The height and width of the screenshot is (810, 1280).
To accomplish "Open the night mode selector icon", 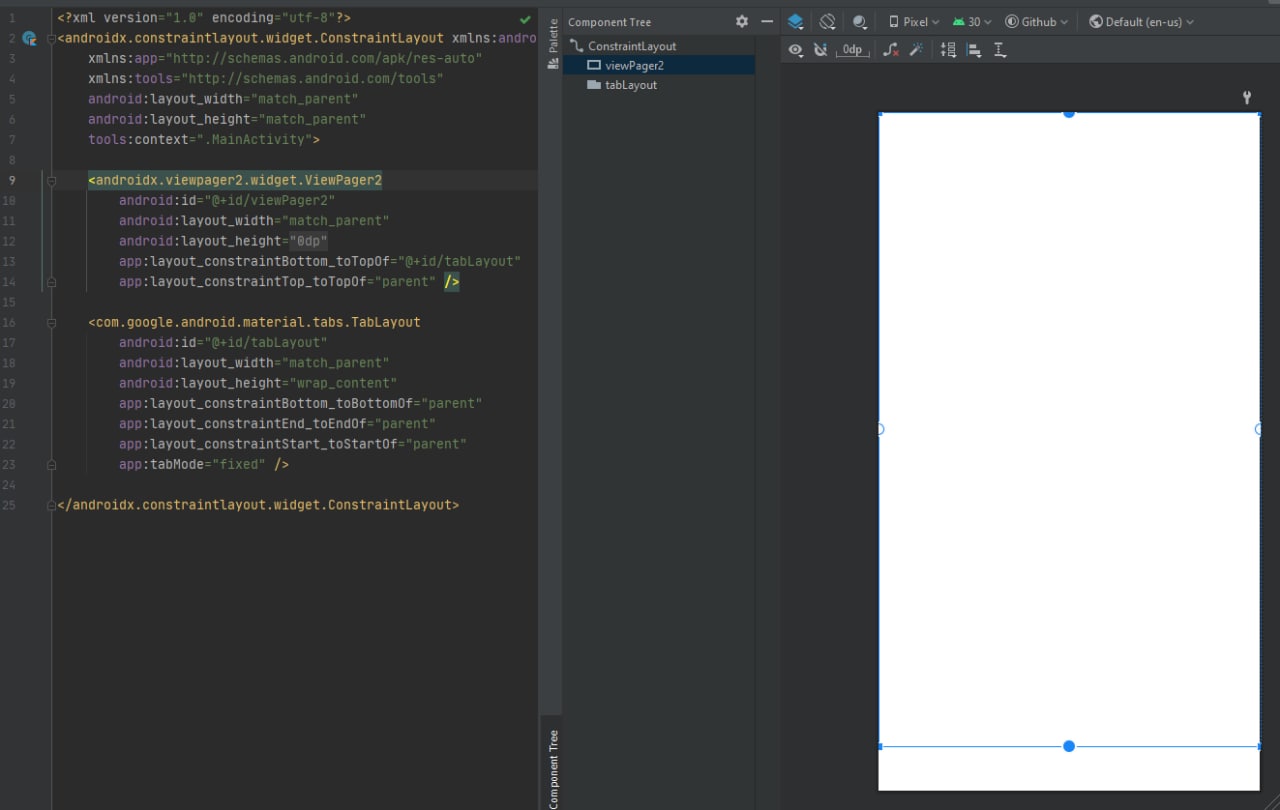I will click(x=859, y=21).
